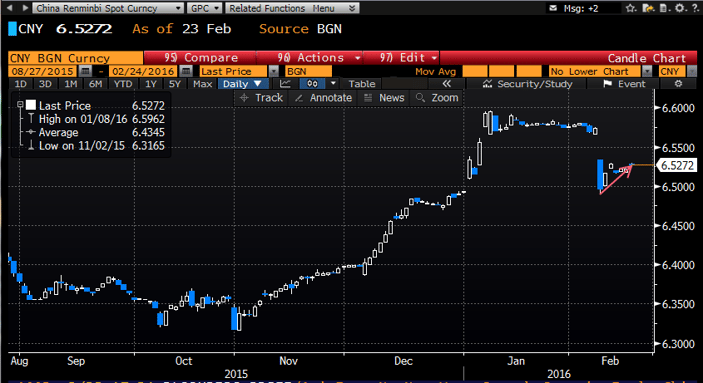
Task: Select the Max range tab
Action: pos(202,84)
